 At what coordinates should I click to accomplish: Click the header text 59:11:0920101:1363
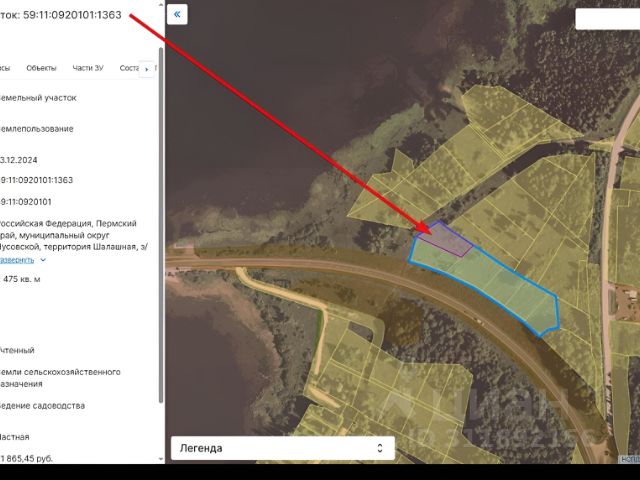click(x=72, y=15)
